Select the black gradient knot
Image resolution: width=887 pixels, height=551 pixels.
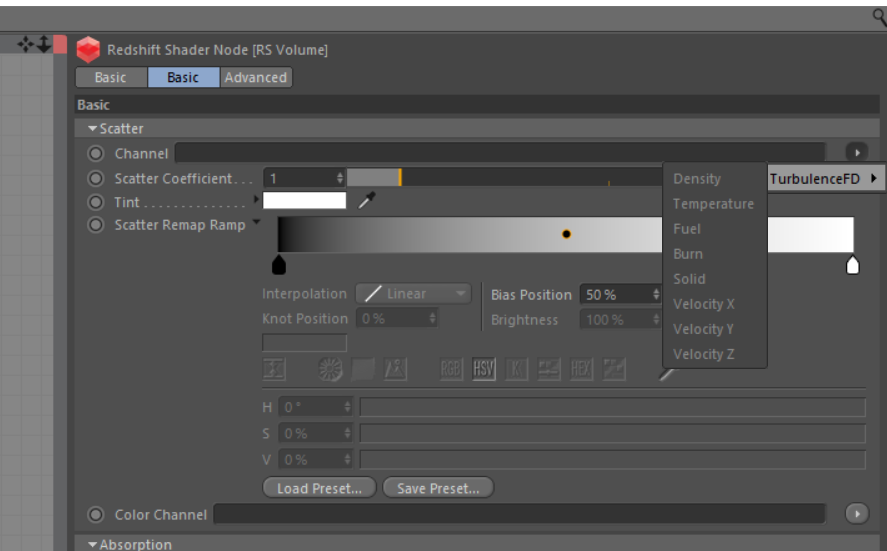[x=279, y=265]
